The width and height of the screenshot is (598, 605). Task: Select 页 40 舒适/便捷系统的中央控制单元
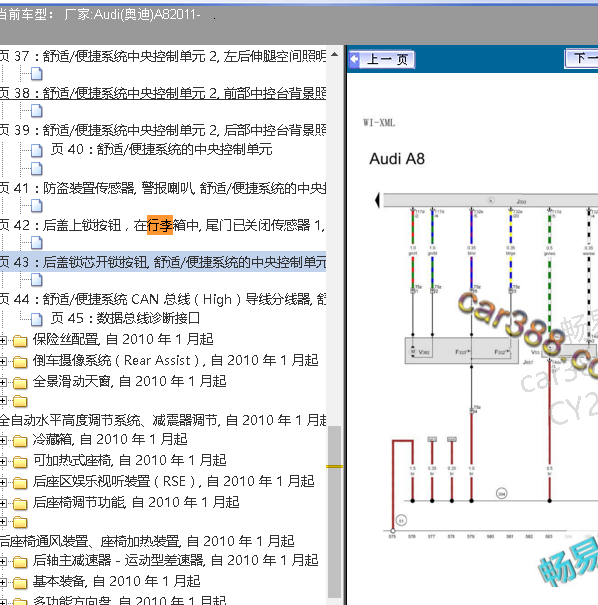162,149
